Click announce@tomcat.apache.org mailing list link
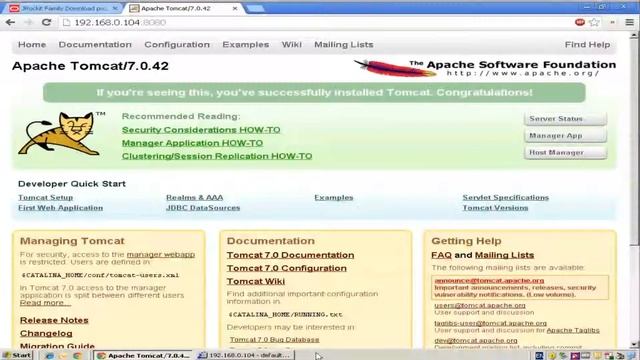Screen dimensions: 640x360 tap(489, 280)
